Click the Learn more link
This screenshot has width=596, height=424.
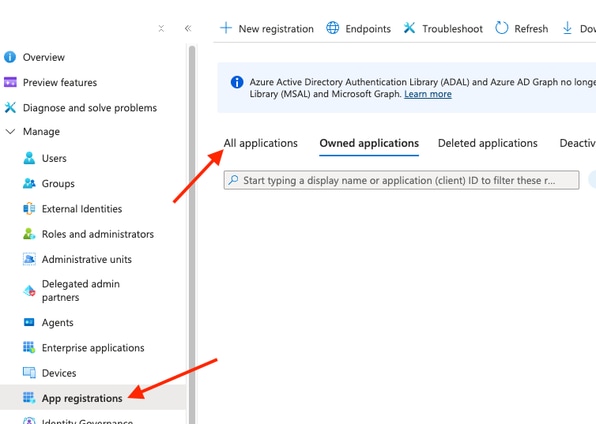coord(428,94)
